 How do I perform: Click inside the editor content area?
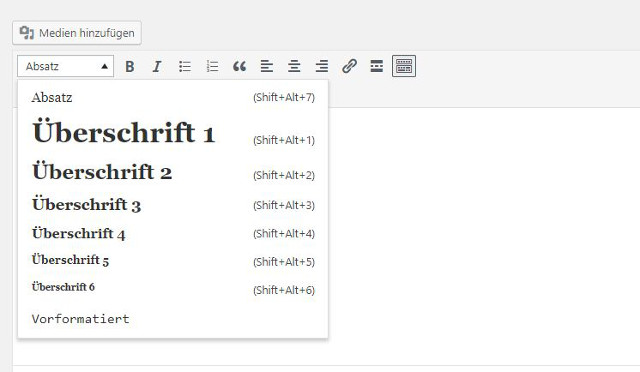click(x=484, y=237)
